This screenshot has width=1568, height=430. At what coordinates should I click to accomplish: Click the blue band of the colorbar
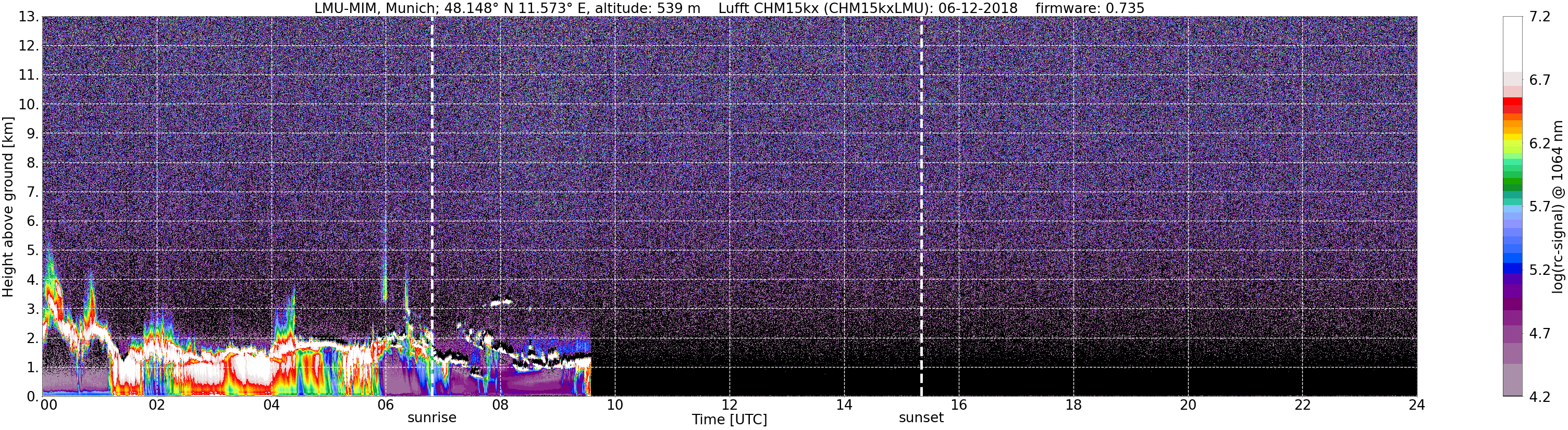coord(1512,268)
